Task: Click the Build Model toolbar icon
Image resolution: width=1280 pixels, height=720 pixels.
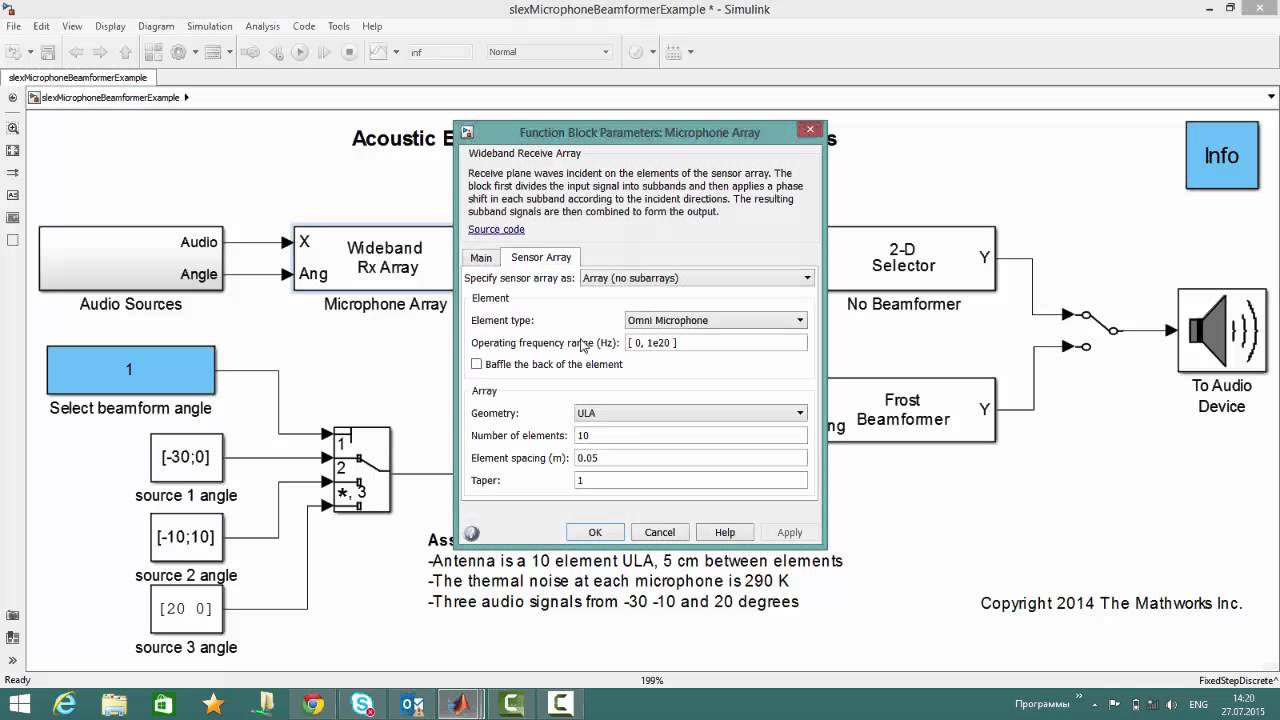Action: pyautogui.click(x=673, y=52)
